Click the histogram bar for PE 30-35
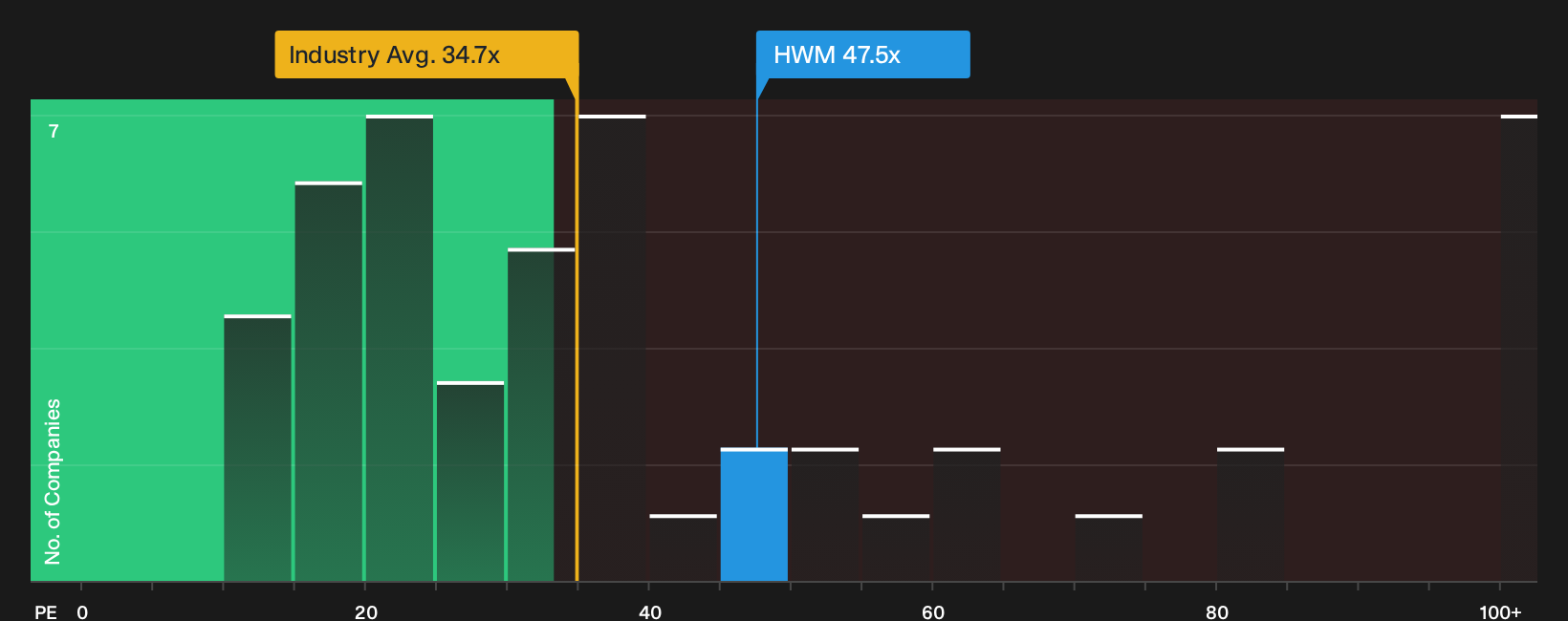Image resolution: width=1568 pixels, height=621 pixels. point(541,416)
